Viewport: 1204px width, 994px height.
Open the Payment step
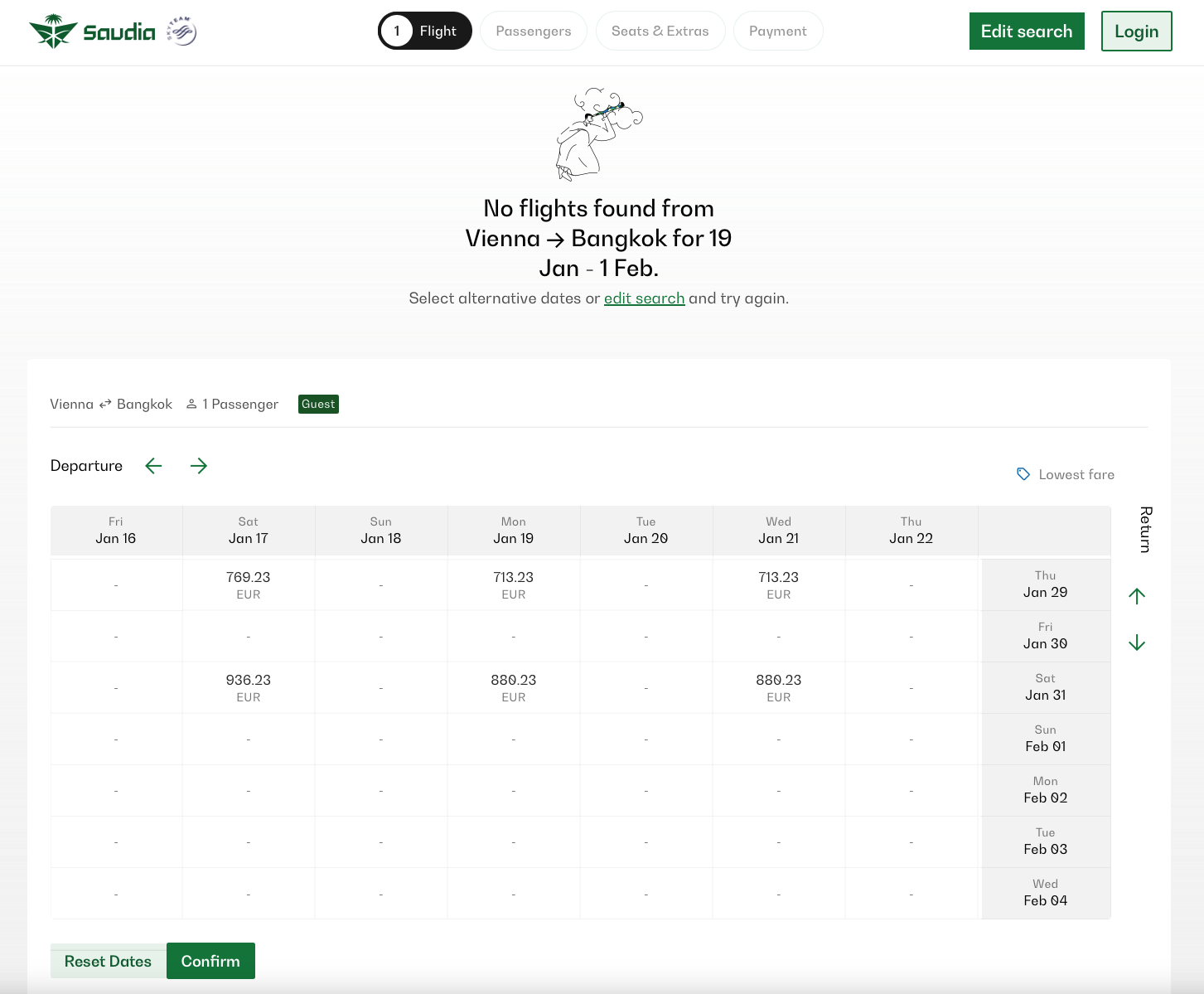tap(778, 31)
